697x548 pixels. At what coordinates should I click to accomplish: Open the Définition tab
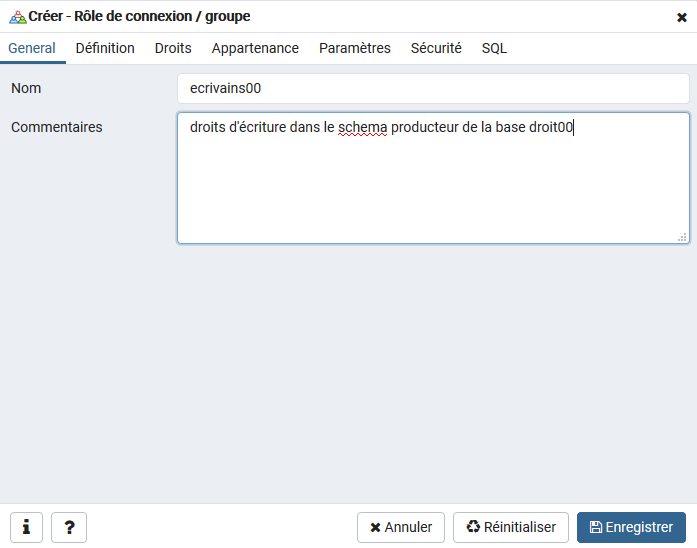(x=105, y=48)
